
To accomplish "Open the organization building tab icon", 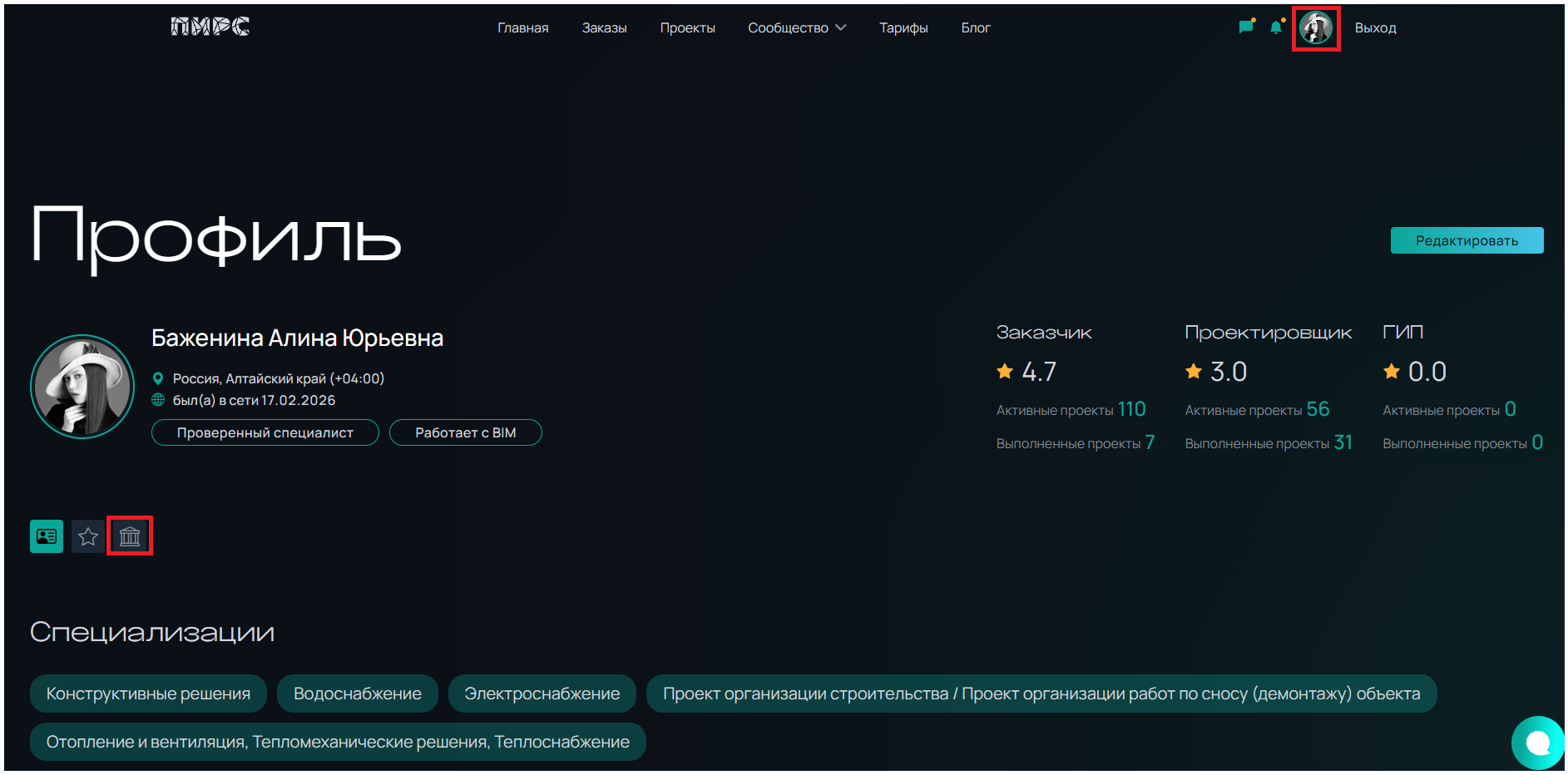I will coord(130,536).
